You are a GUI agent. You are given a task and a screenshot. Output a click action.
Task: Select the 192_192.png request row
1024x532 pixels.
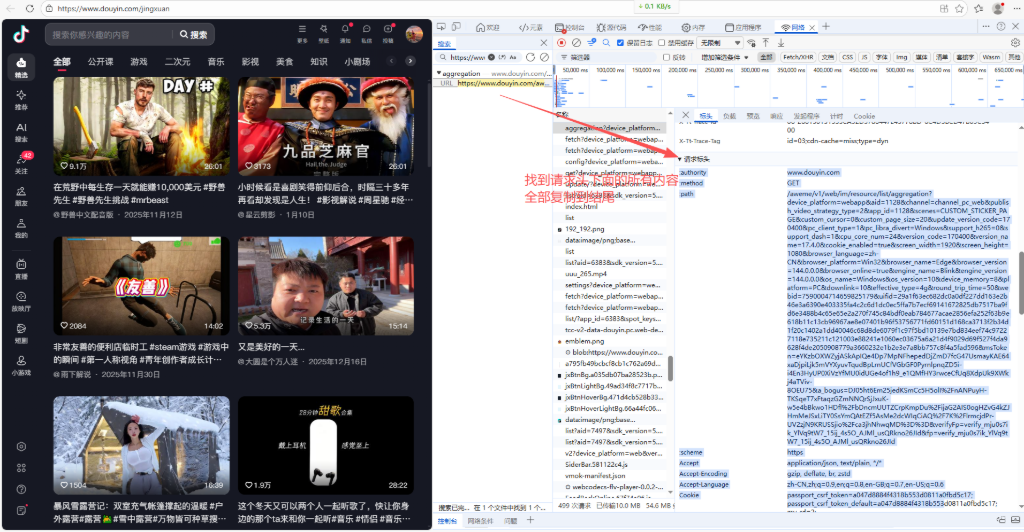point(611,229)
